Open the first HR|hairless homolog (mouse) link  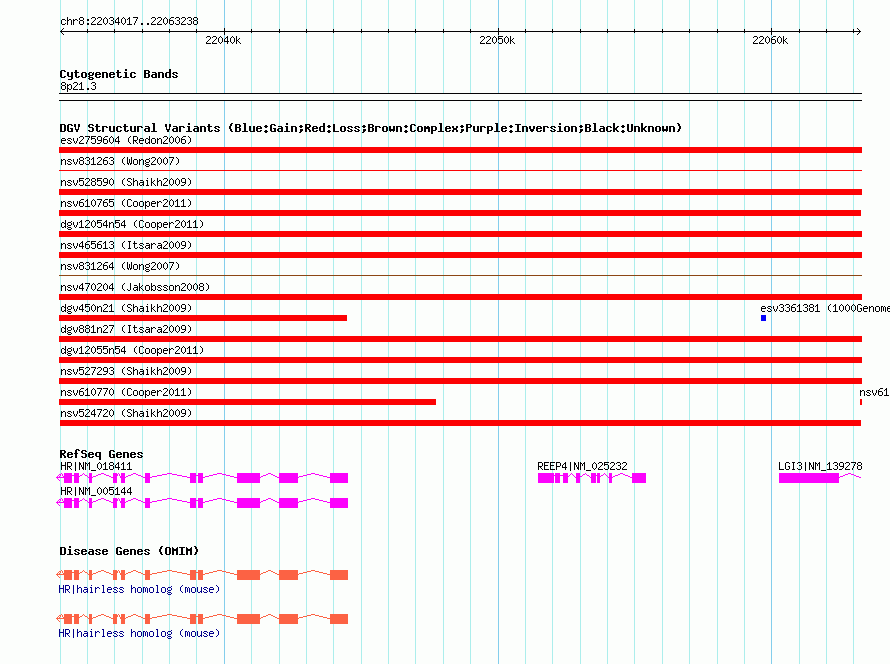(x=139, y=589)
